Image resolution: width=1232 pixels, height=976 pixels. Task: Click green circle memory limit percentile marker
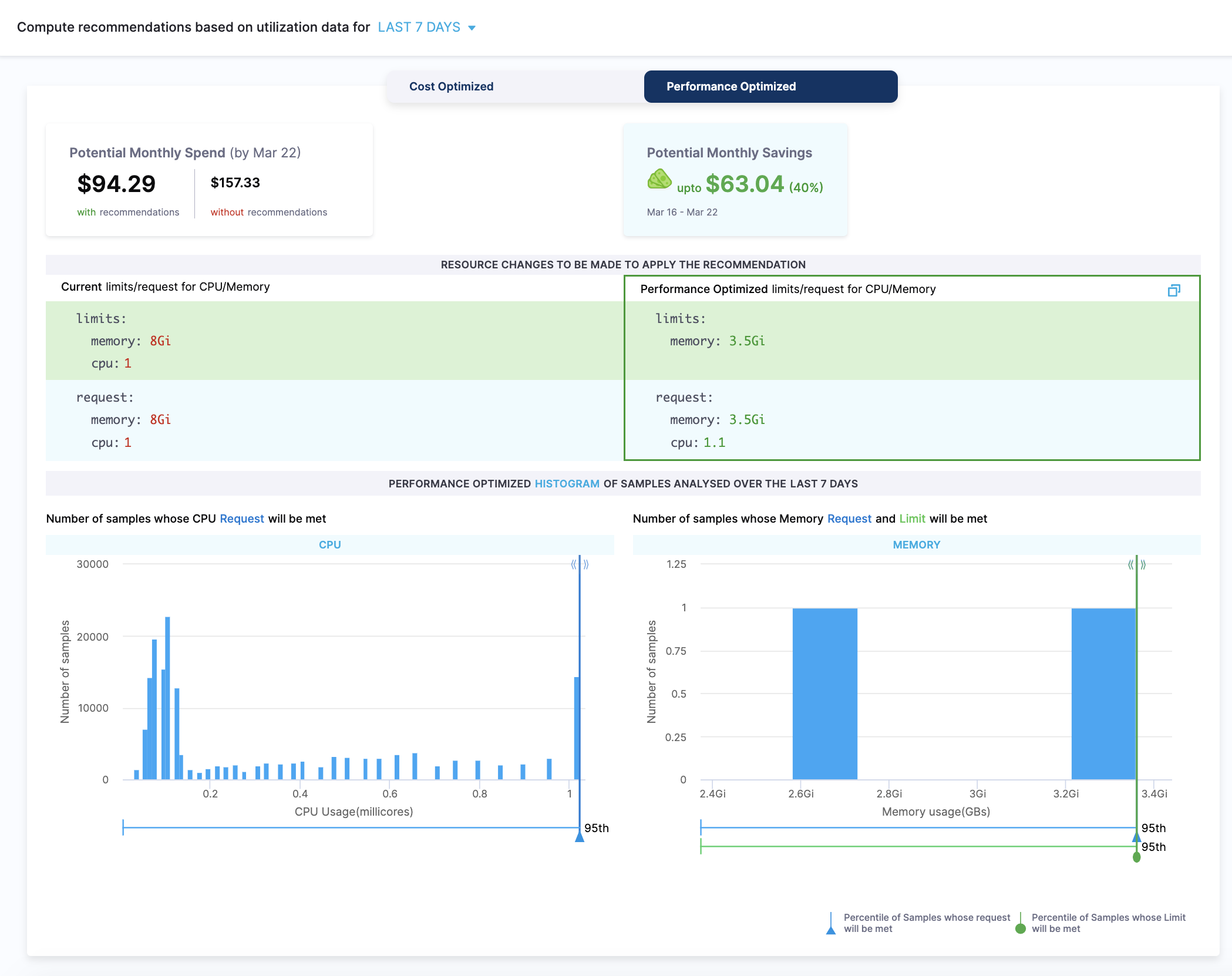tap(1136, 857)
